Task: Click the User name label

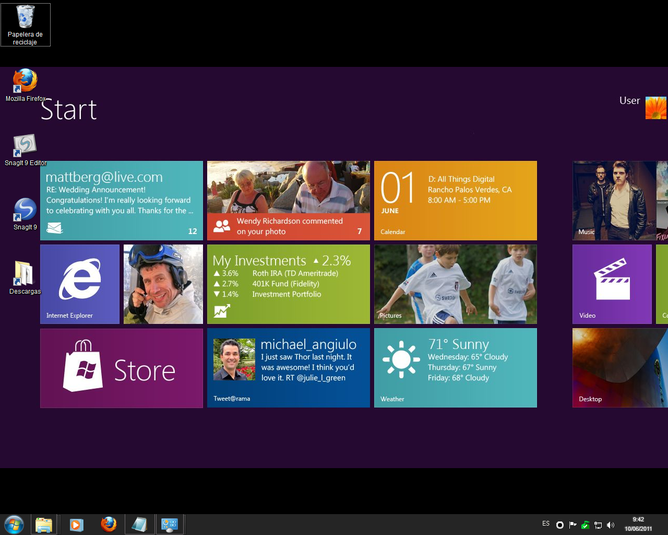Action: (x=629, y=101)
